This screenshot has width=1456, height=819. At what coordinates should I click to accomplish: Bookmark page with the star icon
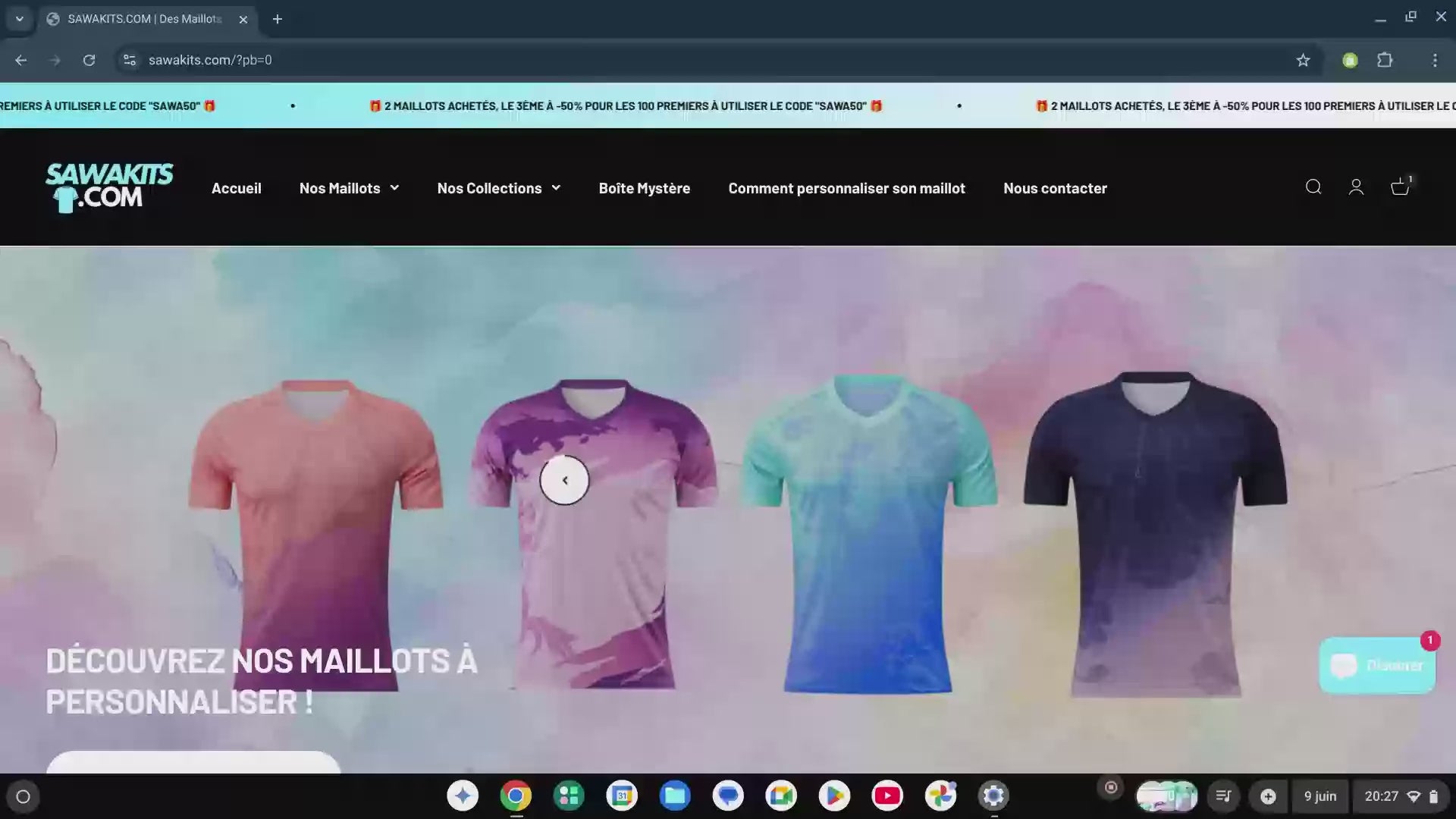(x=1303, y=60)
